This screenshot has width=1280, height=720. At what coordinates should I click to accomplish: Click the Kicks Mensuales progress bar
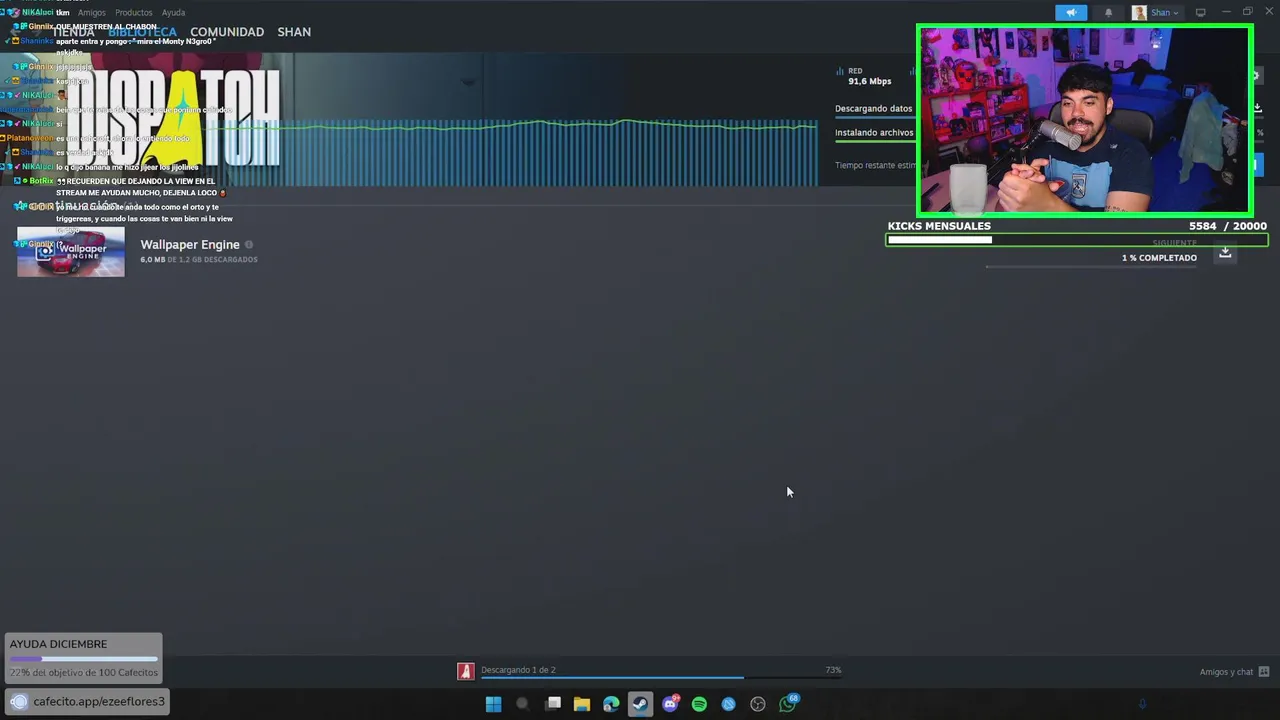click(1077, 240)
